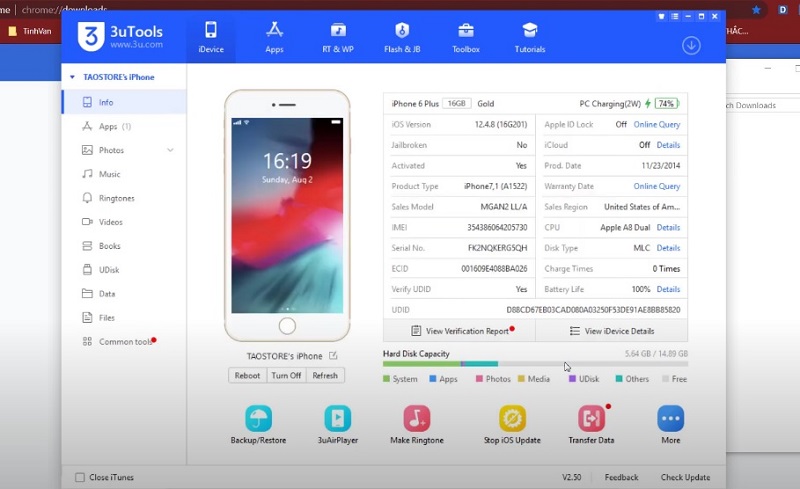
Task: Click the V2.50 version label
Action: [x=571, y=477]
